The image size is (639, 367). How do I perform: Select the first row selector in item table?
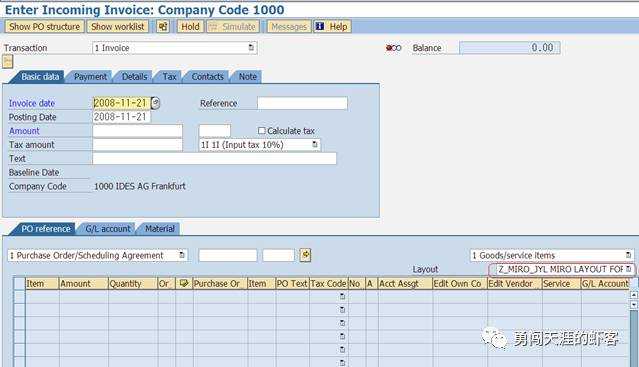19,297
